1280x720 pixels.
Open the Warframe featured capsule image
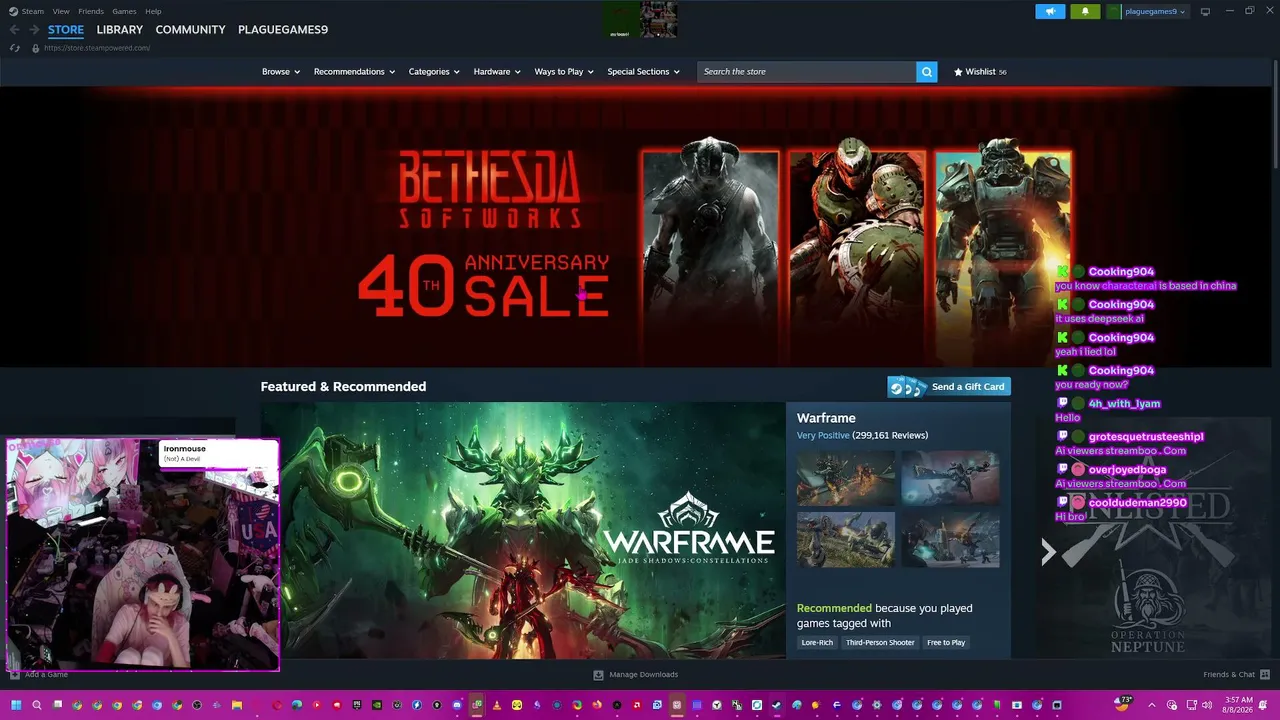tap(523, 530)
